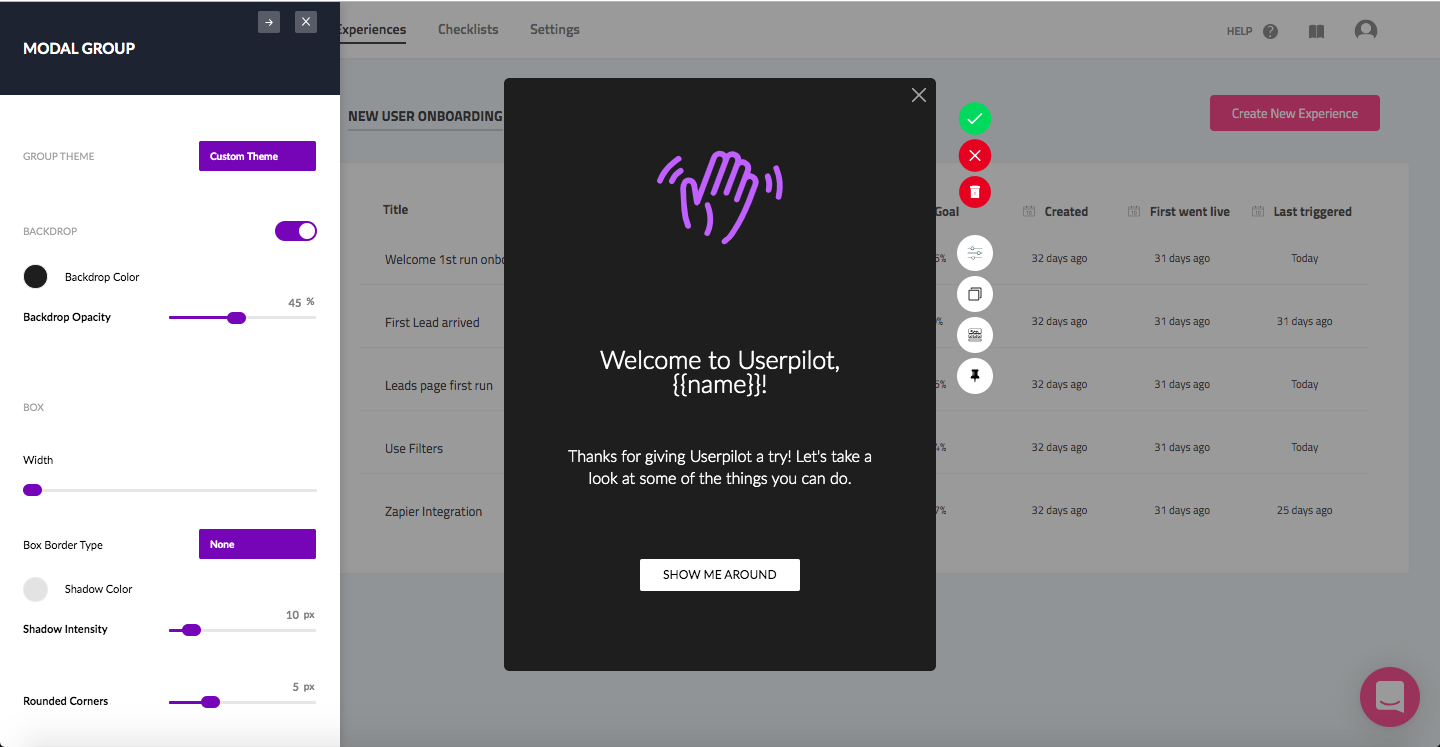
Task: Adjust the Backdrop Opacity slider handle
Action: point(236,318)
